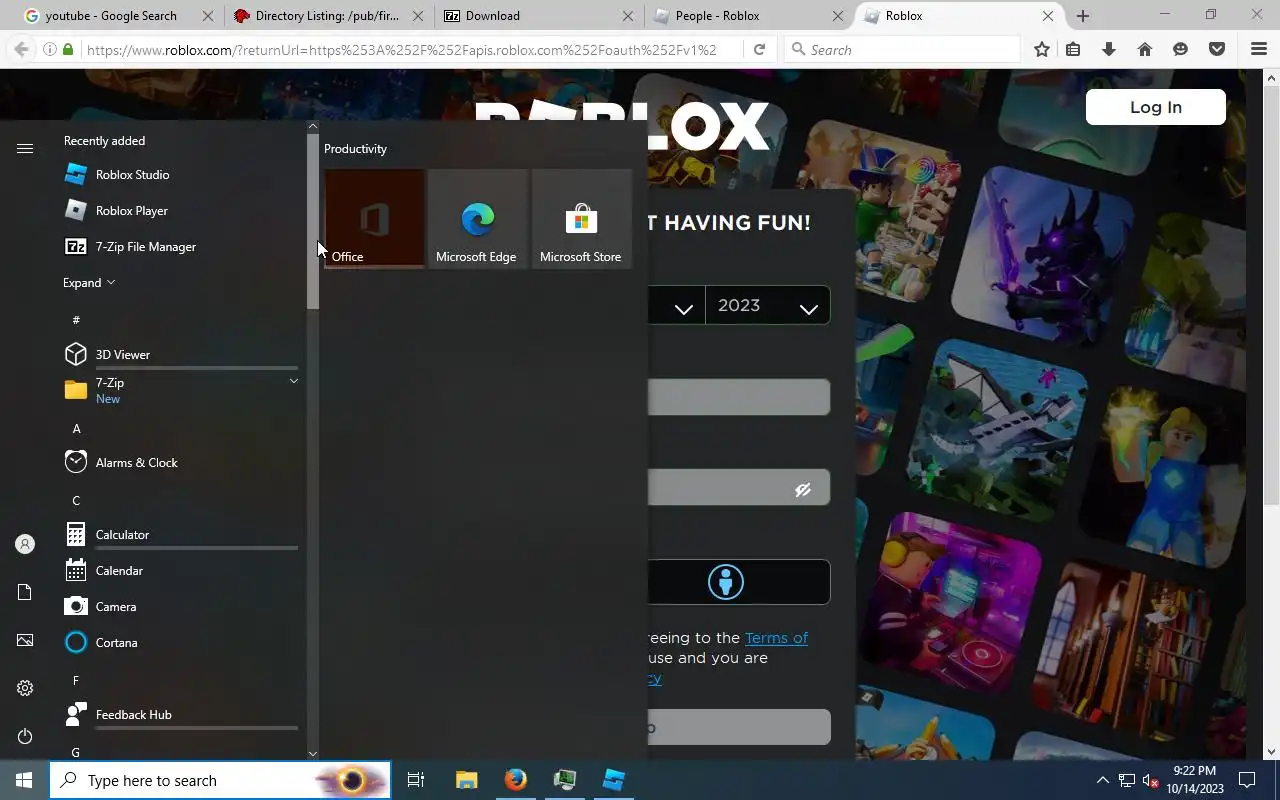Click the Productivity group header

(x=355, y=149)
